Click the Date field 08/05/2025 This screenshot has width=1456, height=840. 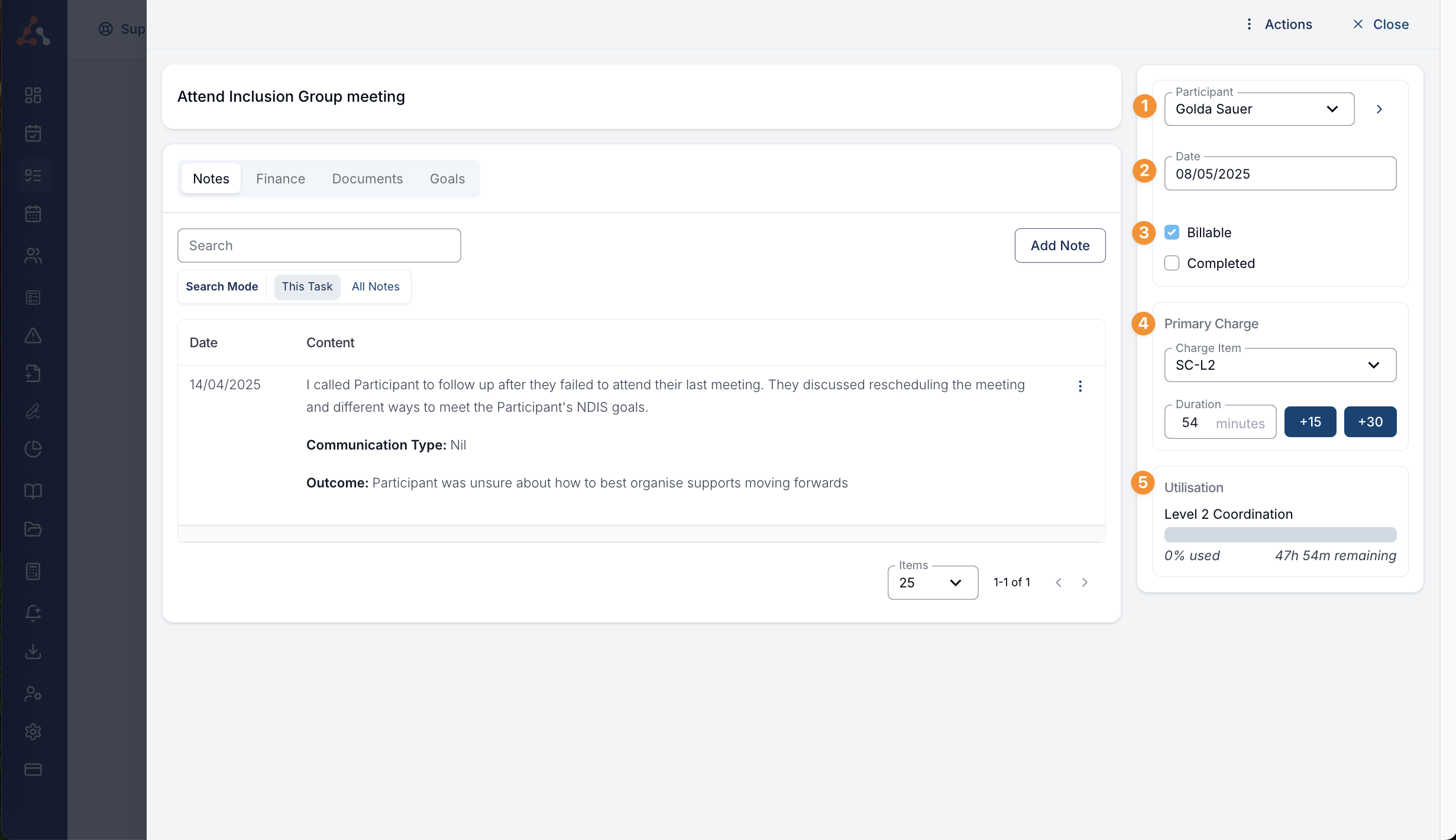[1280, 173]
